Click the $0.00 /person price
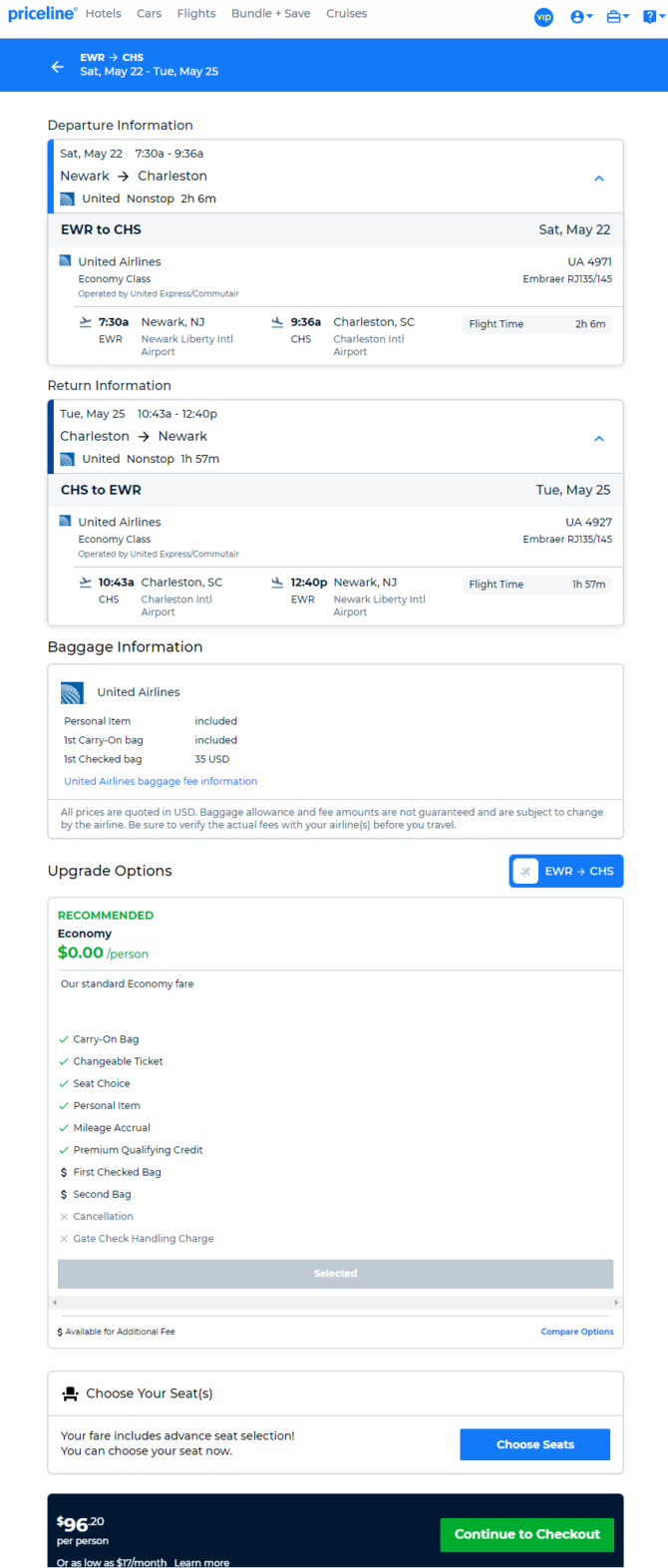Screen dimensions: 668x1568 click(x=103, y=953)
